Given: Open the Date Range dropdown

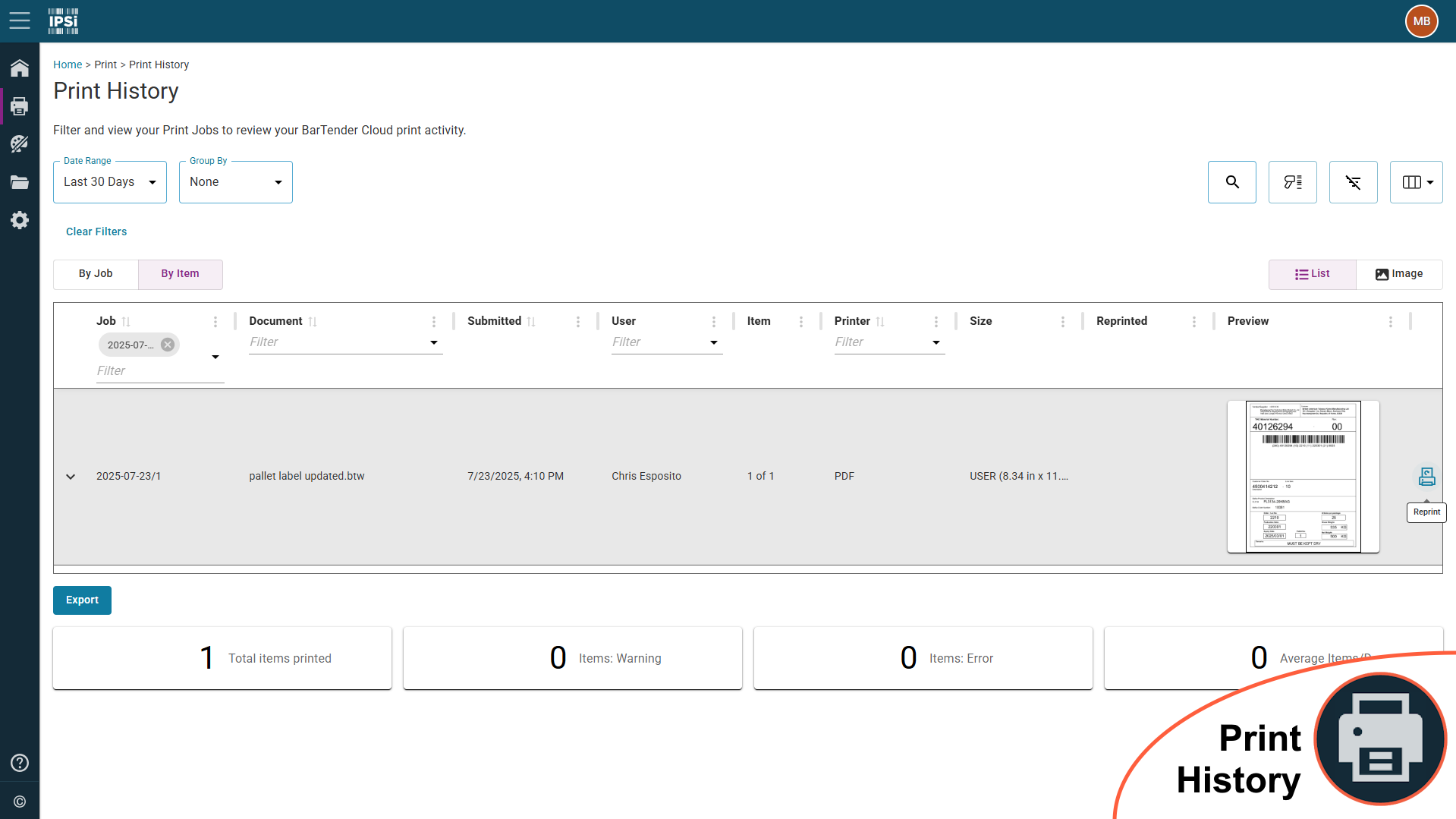Looking at the screenshot, I should [110, 182].
